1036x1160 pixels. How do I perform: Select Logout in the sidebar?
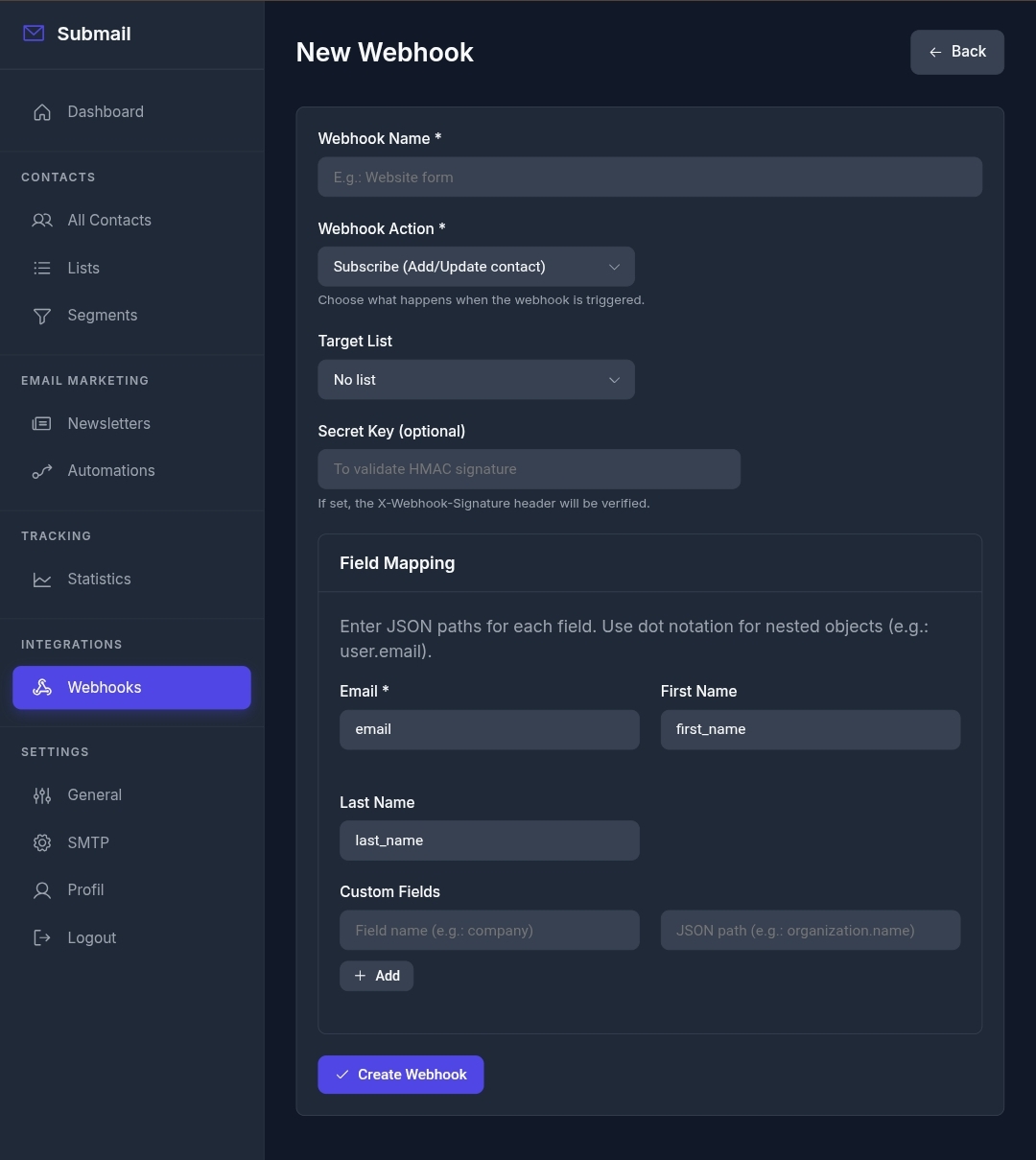(x=131, y=938)
